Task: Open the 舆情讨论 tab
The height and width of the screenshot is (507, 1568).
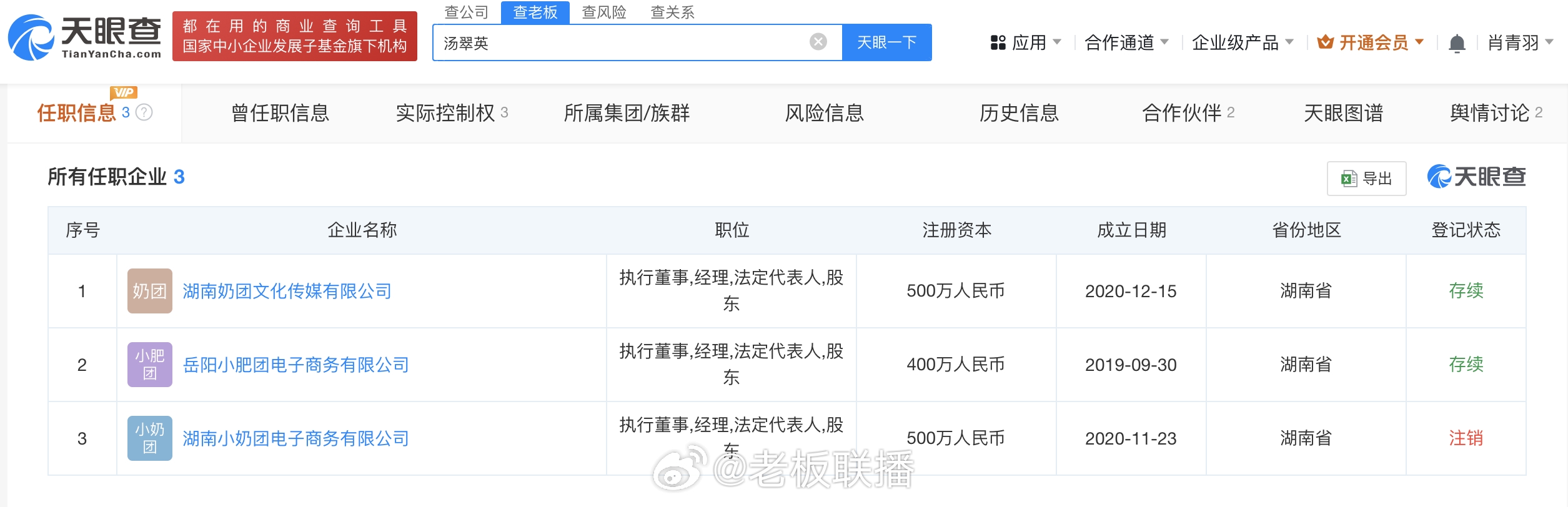Action: 1496,113
